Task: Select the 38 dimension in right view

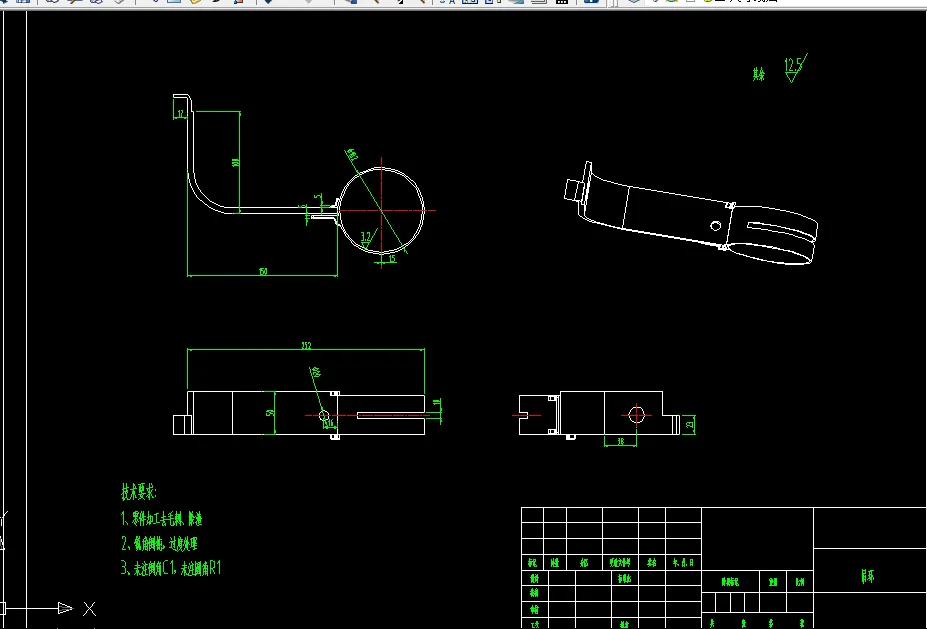Action: click(x=621, y=441)
